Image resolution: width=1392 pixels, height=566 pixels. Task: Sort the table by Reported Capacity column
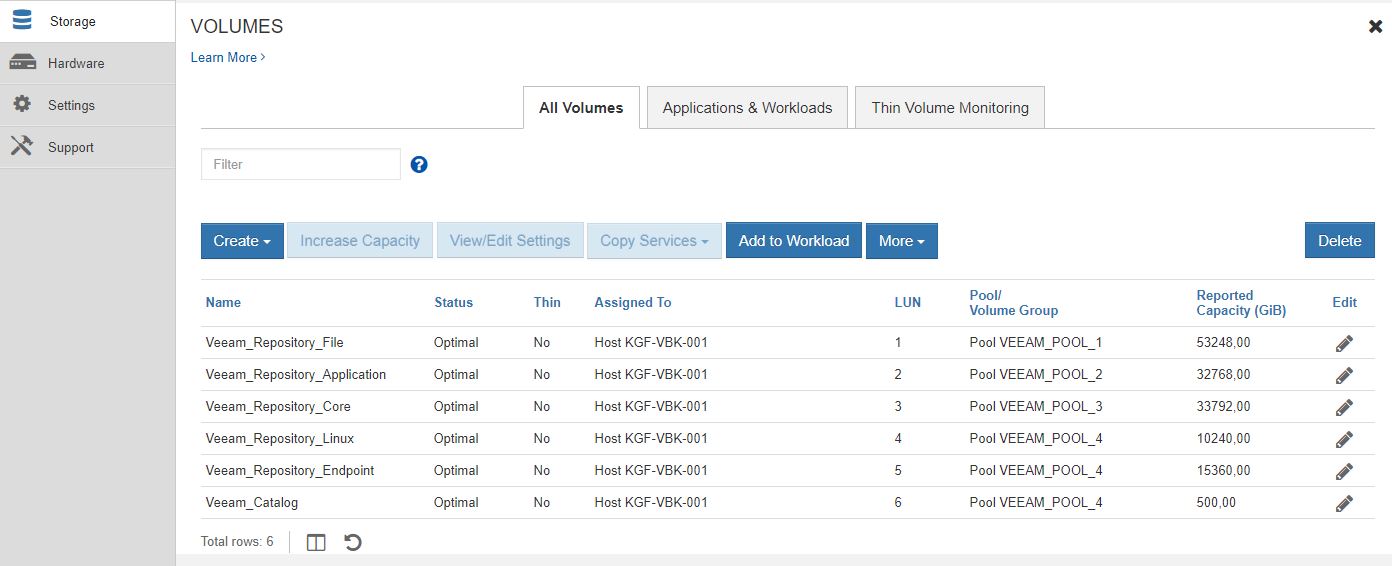pos(1240,303)
